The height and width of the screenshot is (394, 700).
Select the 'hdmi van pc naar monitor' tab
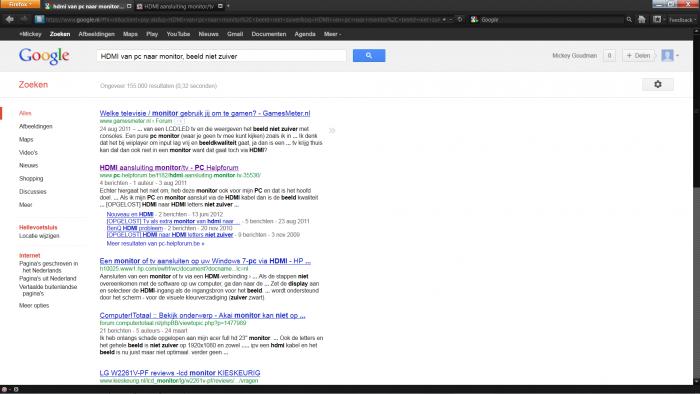(88, 6)
